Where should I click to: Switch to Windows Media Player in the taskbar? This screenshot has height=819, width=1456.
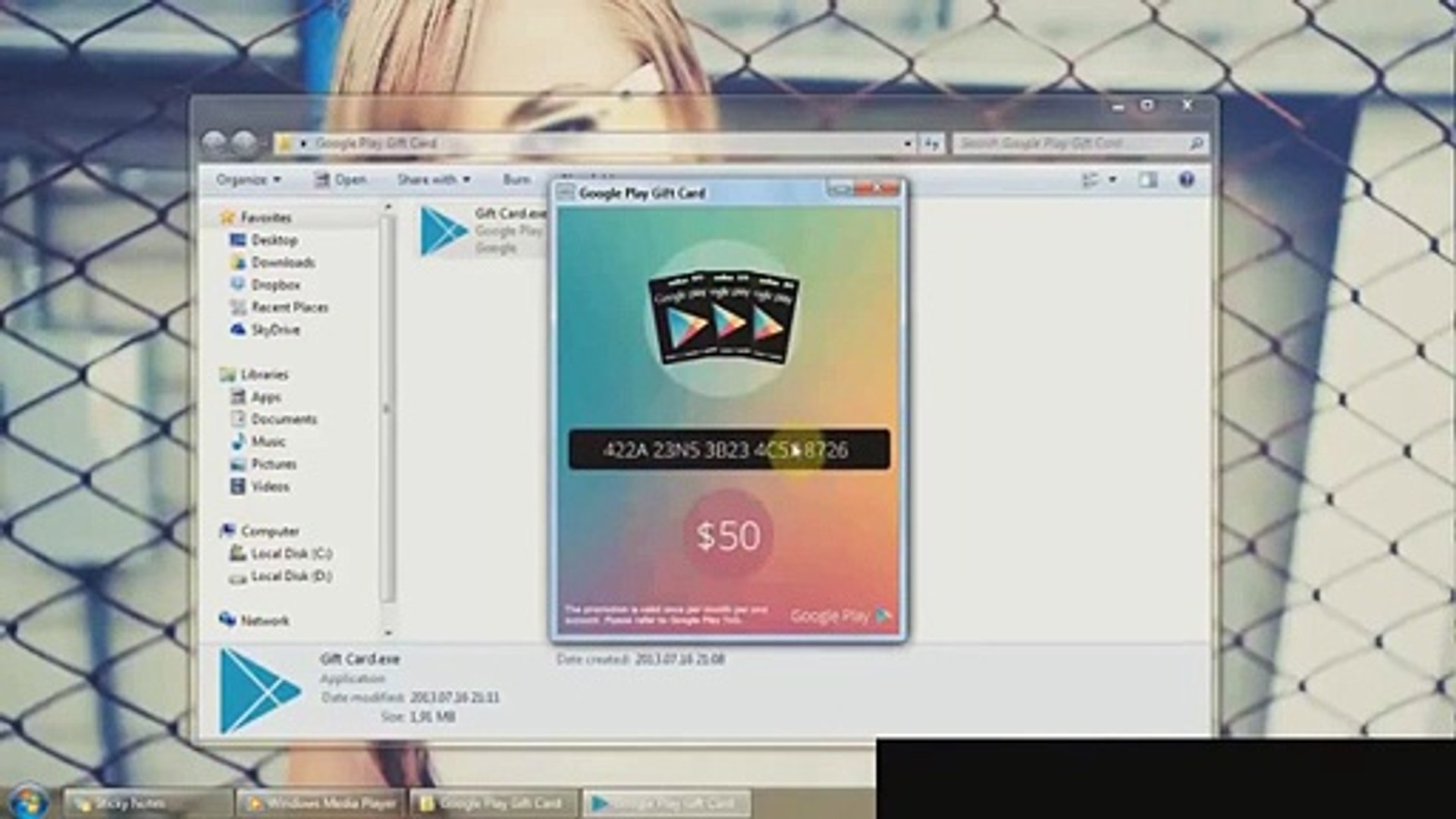322,802
